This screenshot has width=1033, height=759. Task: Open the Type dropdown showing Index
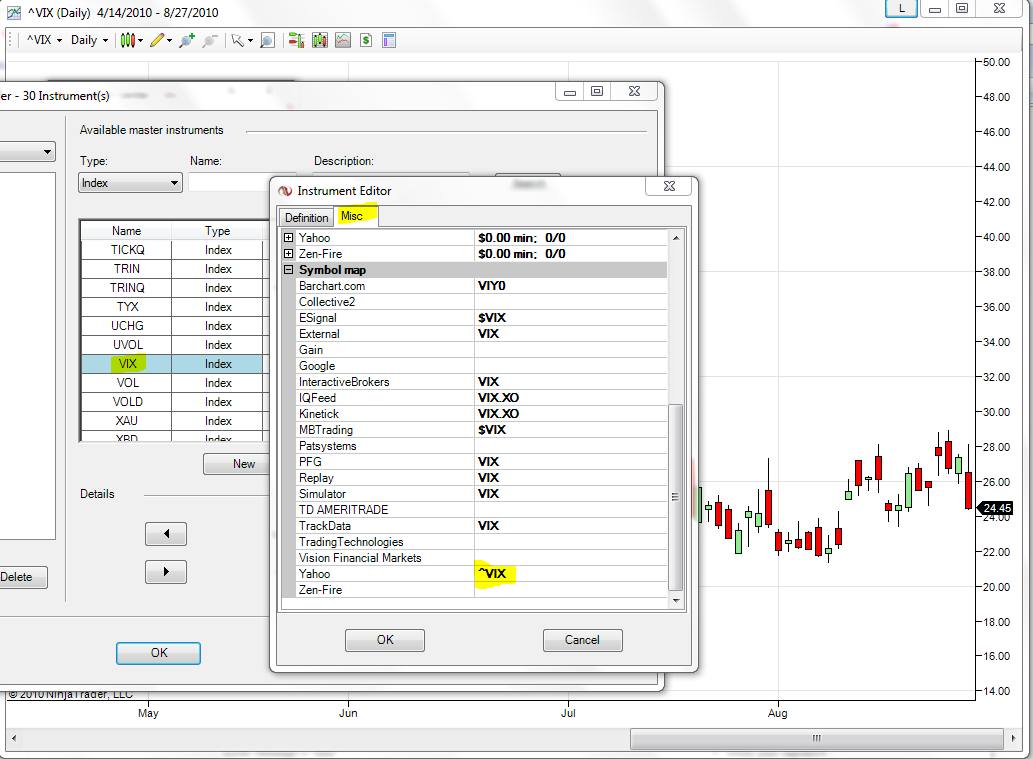130,183
